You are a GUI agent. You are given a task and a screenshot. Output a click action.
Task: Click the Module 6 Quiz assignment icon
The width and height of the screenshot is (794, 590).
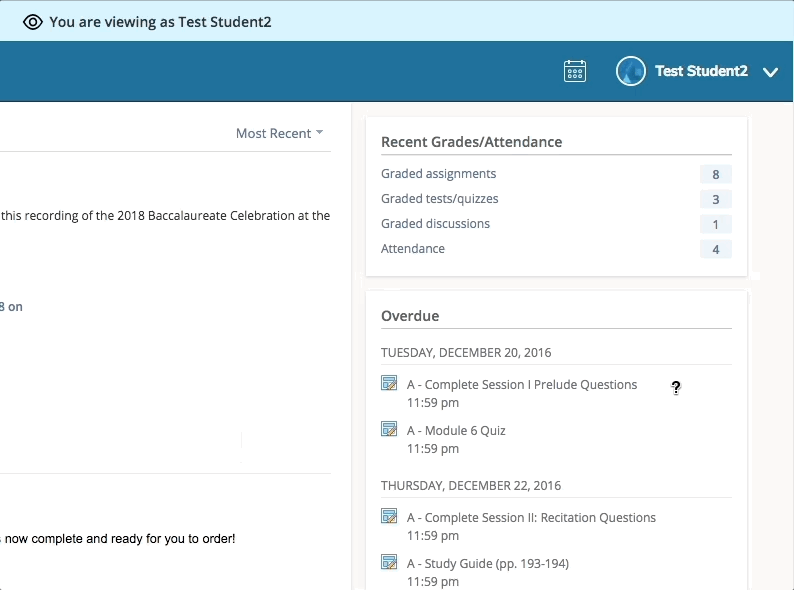pyautogui.click(x=389, y=429)
